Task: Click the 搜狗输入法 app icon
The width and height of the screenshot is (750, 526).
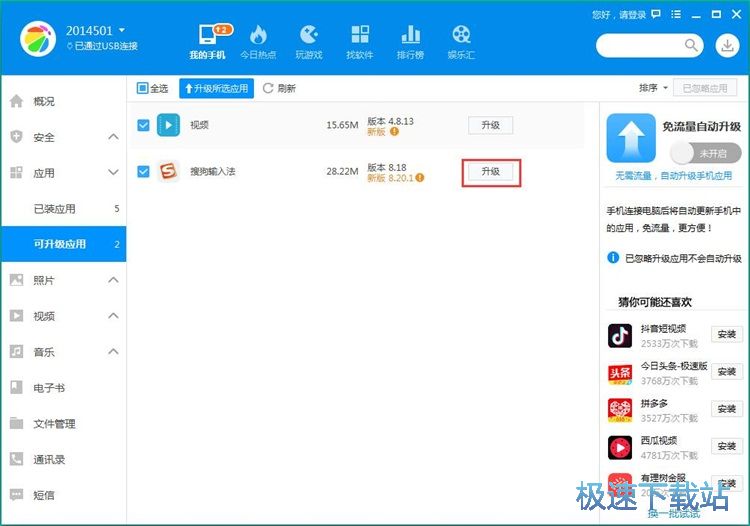Action: coord(168,171)
